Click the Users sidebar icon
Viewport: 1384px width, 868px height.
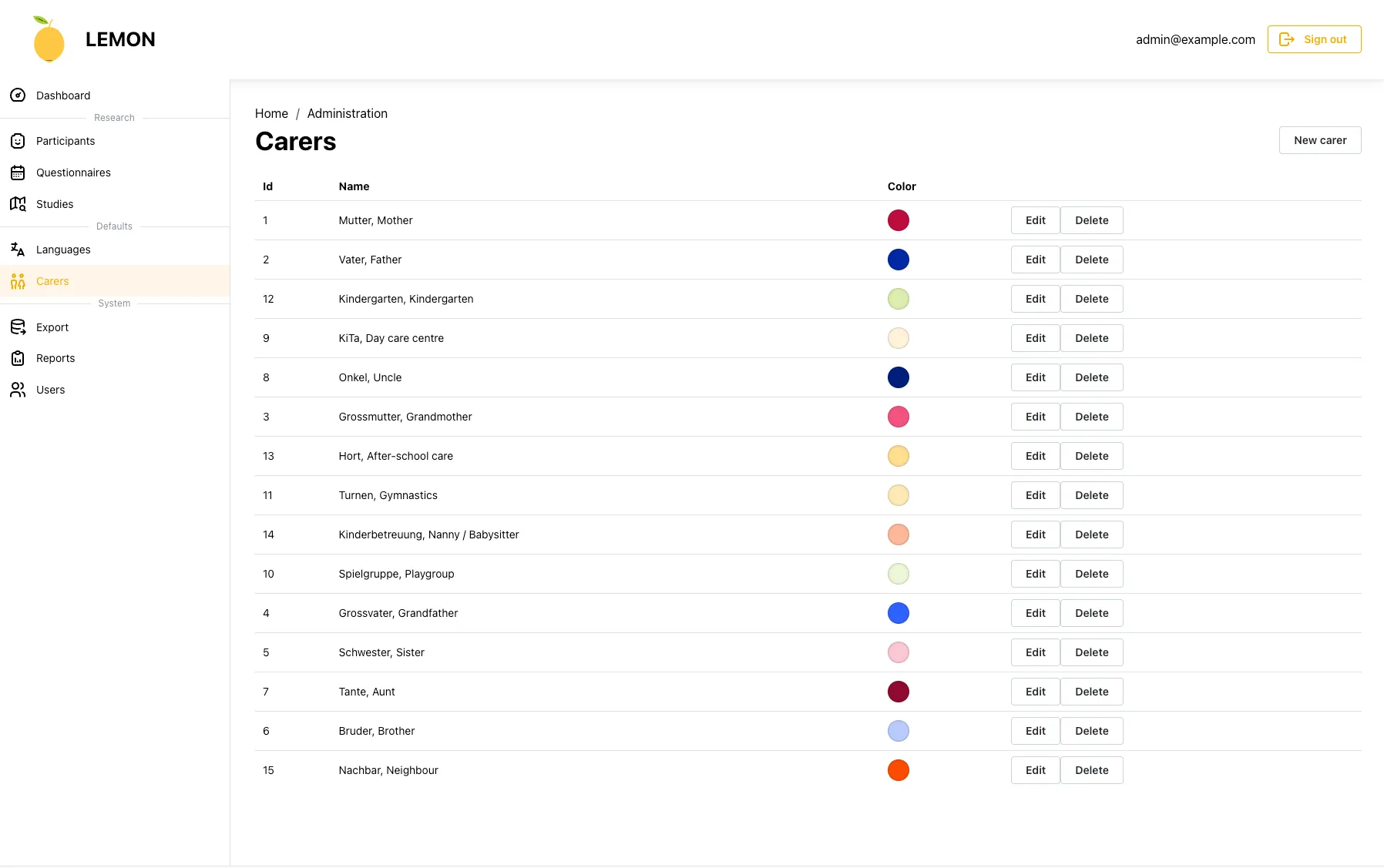click(x=18, y=389)
